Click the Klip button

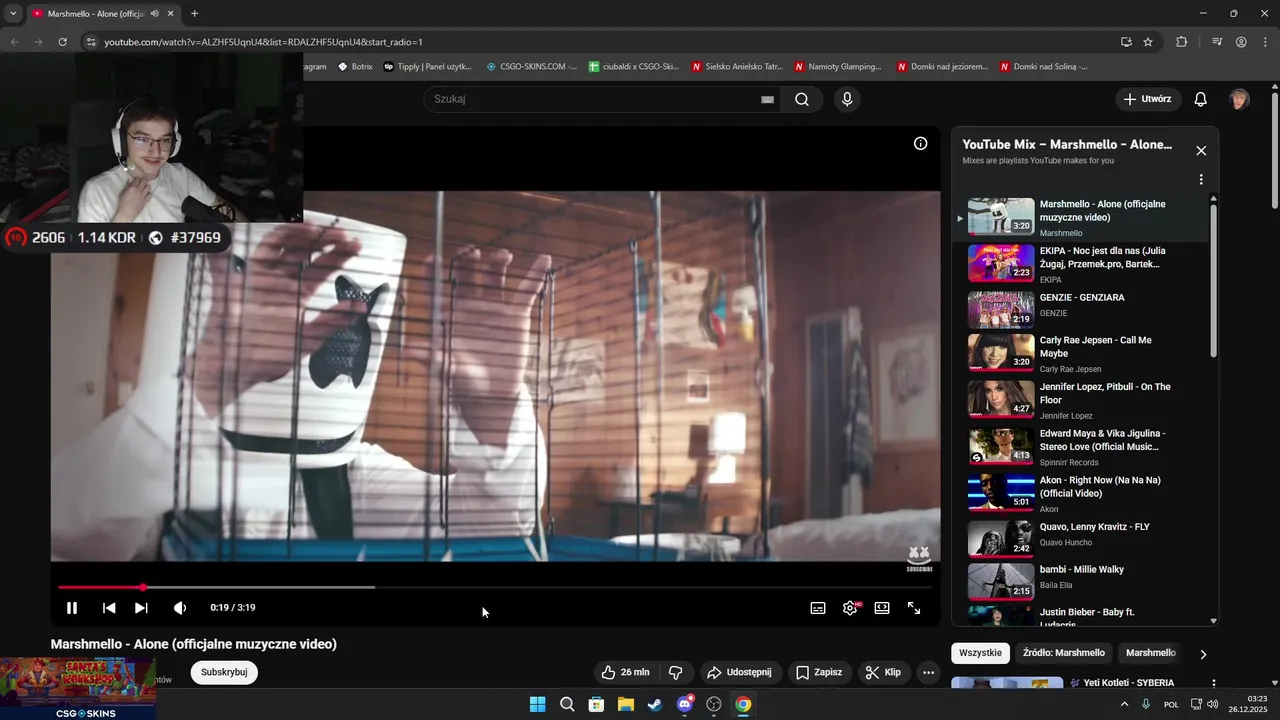tap(884, 672)
